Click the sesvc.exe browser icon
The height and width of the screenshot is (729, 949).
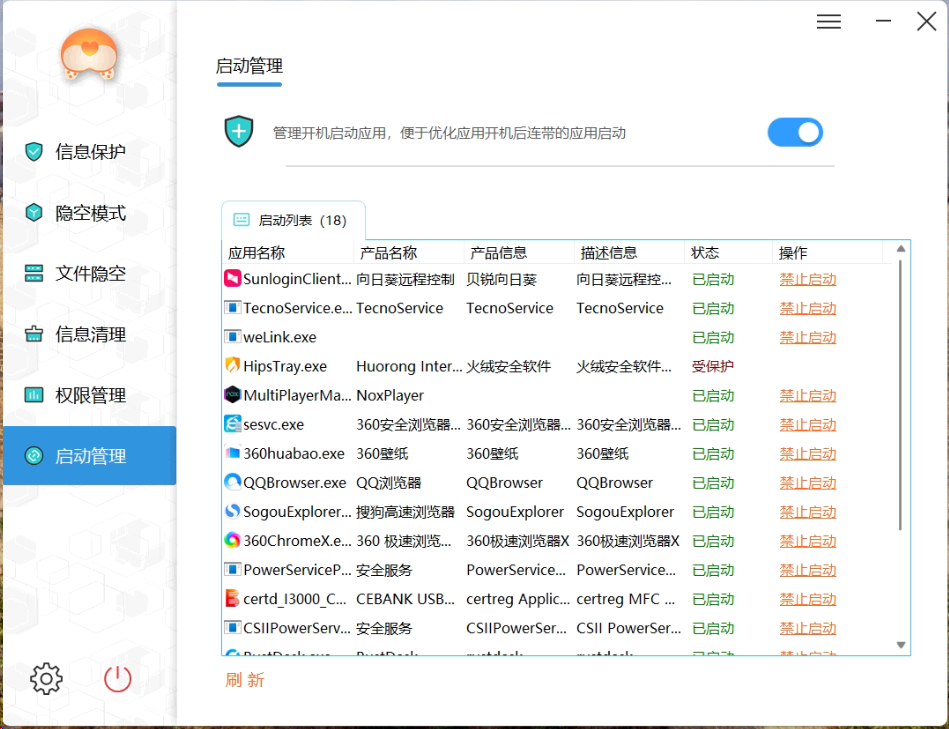pyautogui.click(x=232, y=423)
